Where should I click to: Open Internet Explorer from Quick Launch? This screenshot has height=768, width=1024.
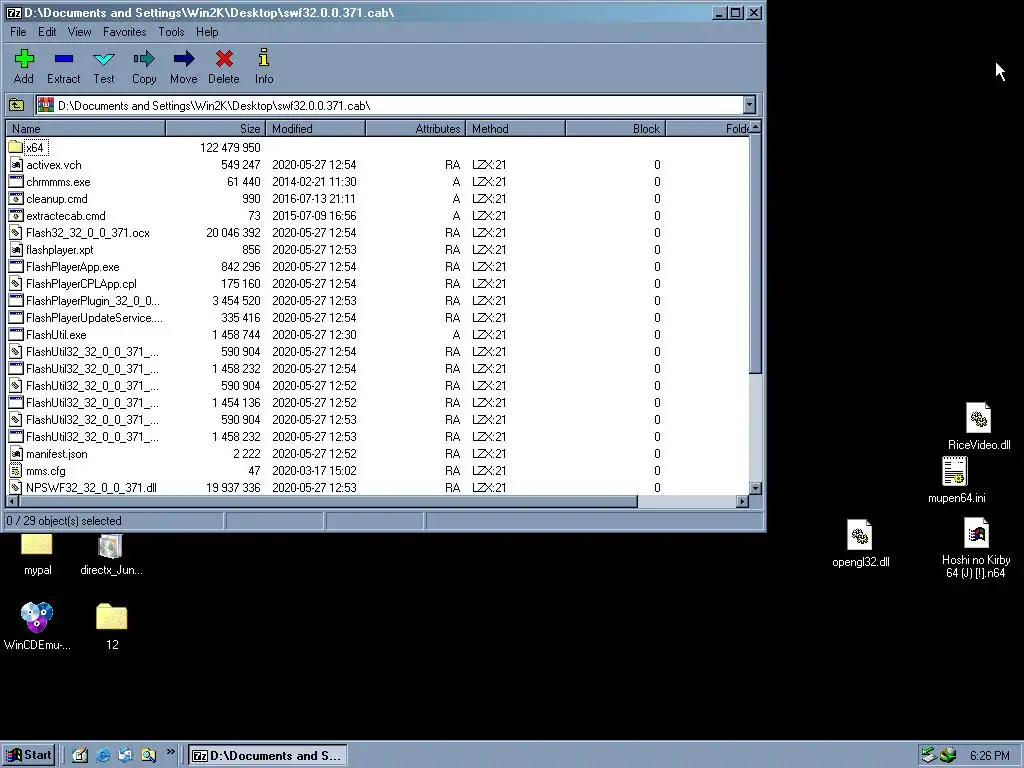103,756
